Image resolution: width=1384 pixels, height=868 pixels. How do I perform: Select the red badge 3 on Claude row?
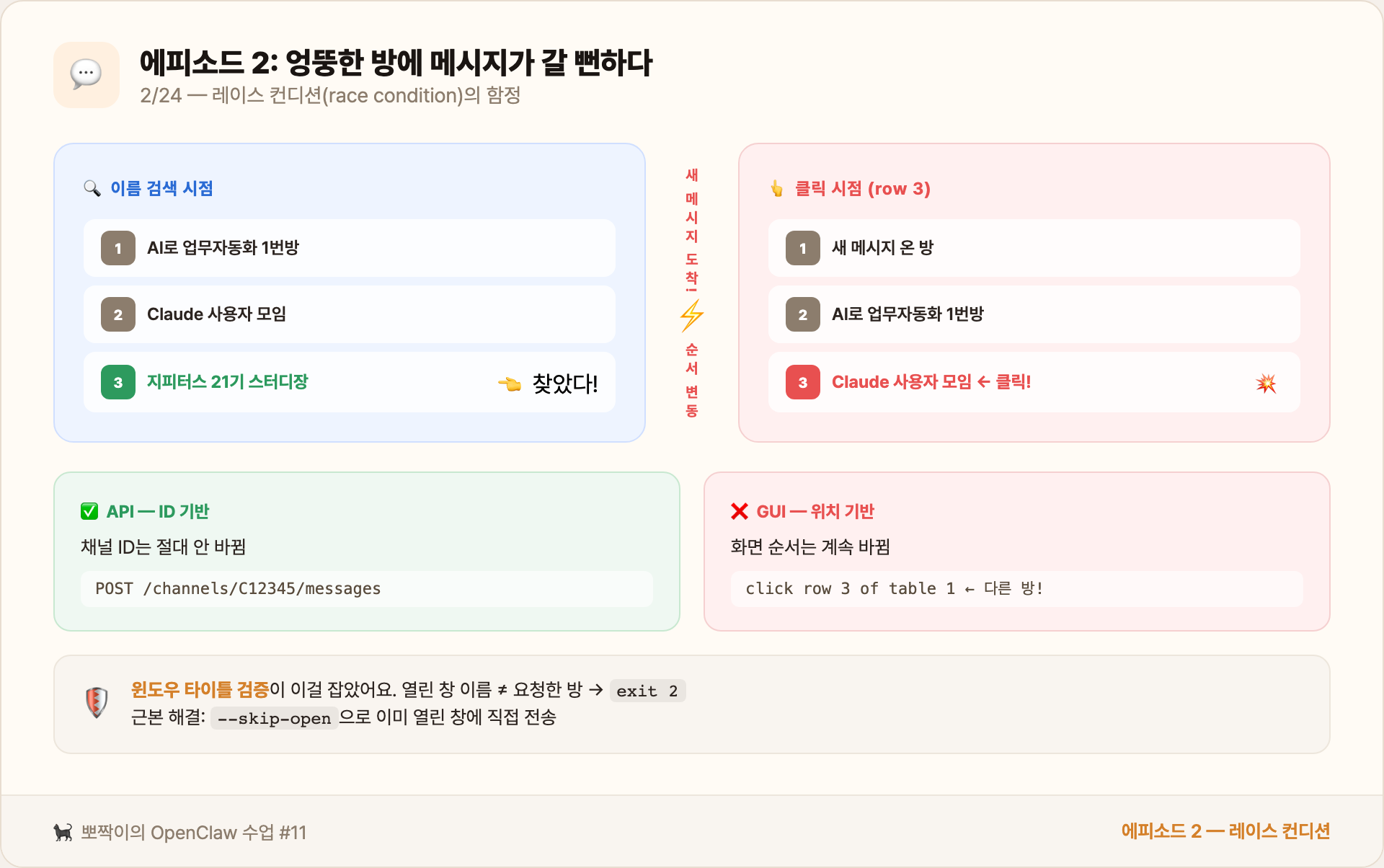click(x=802, y=383)
